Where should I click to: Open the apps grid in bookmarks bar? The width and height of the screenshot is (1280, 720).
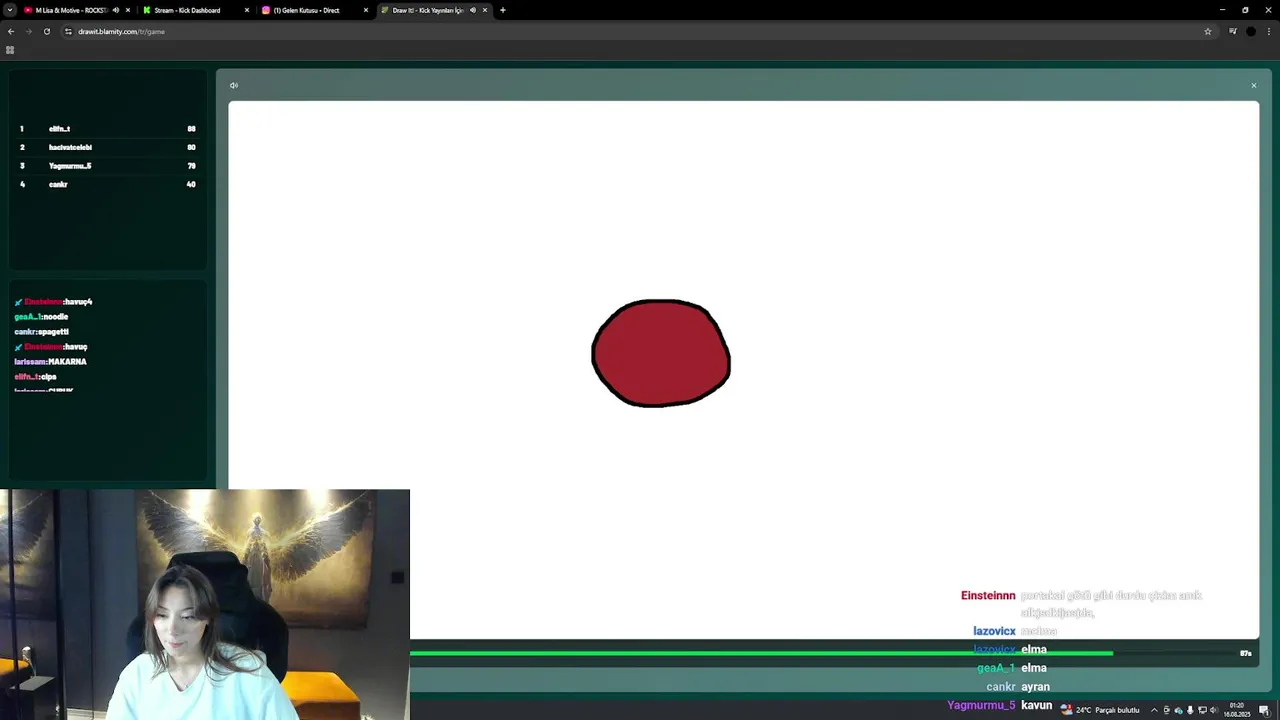(10, 49)
